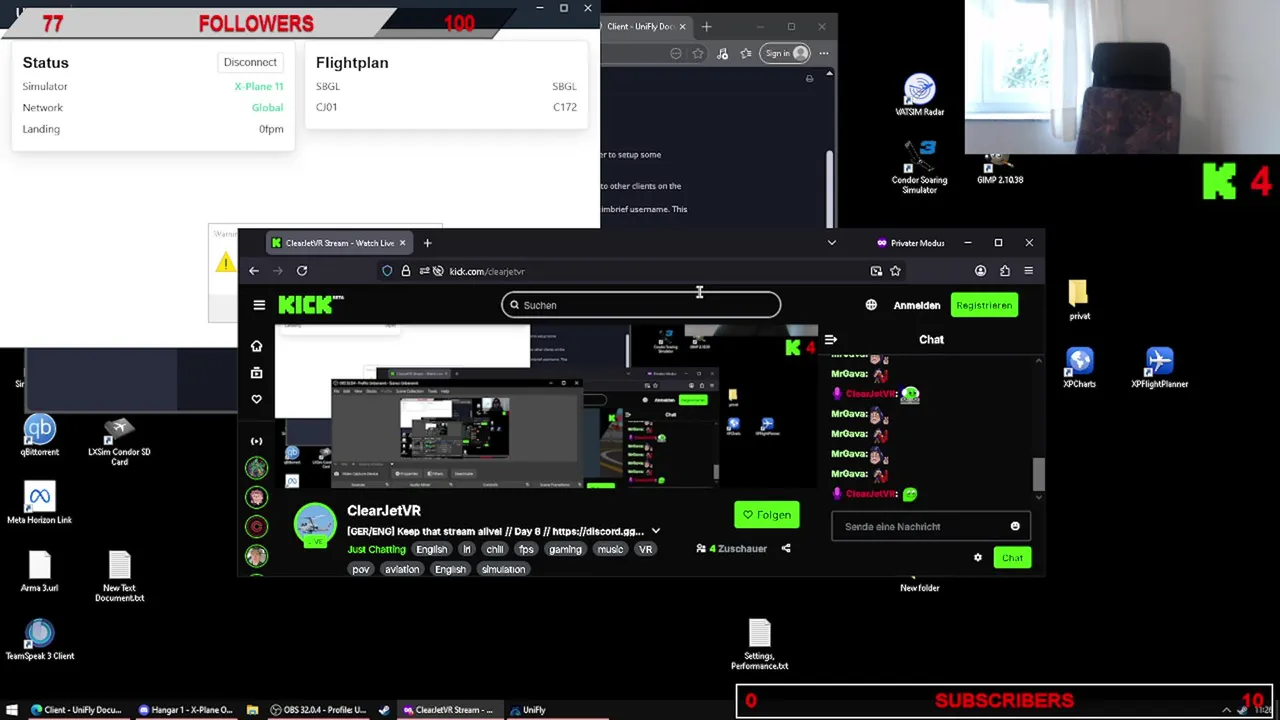
Task: Bookmark the kick.com page with the star
Action: coord(895,271)
